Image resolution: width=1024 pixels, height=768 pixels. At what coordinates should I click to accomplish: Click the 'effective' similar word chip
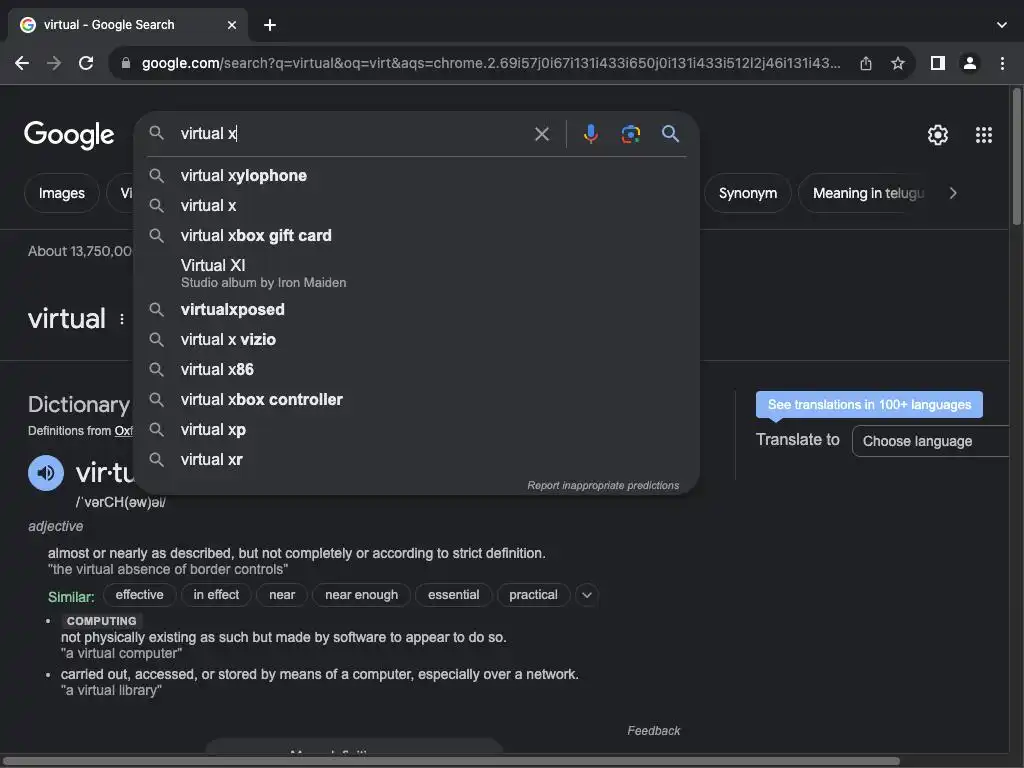coord(140,595)
